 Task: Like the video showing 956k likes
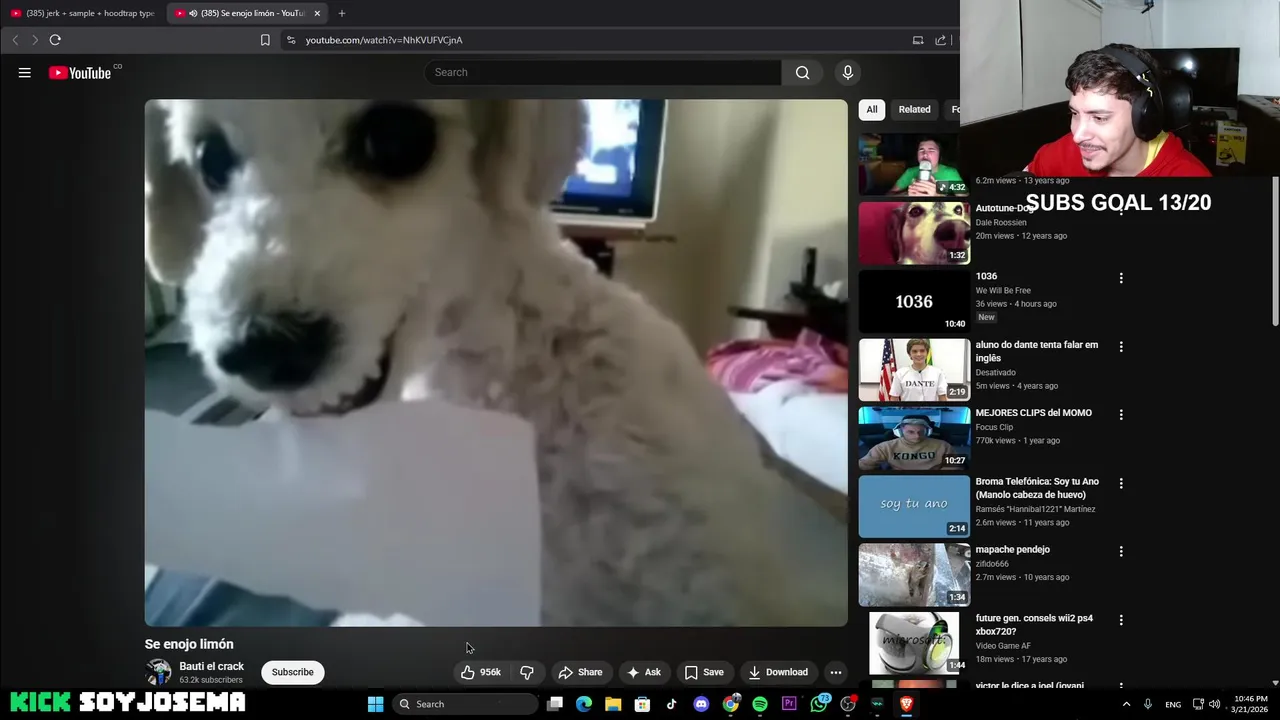pos(481,672)
